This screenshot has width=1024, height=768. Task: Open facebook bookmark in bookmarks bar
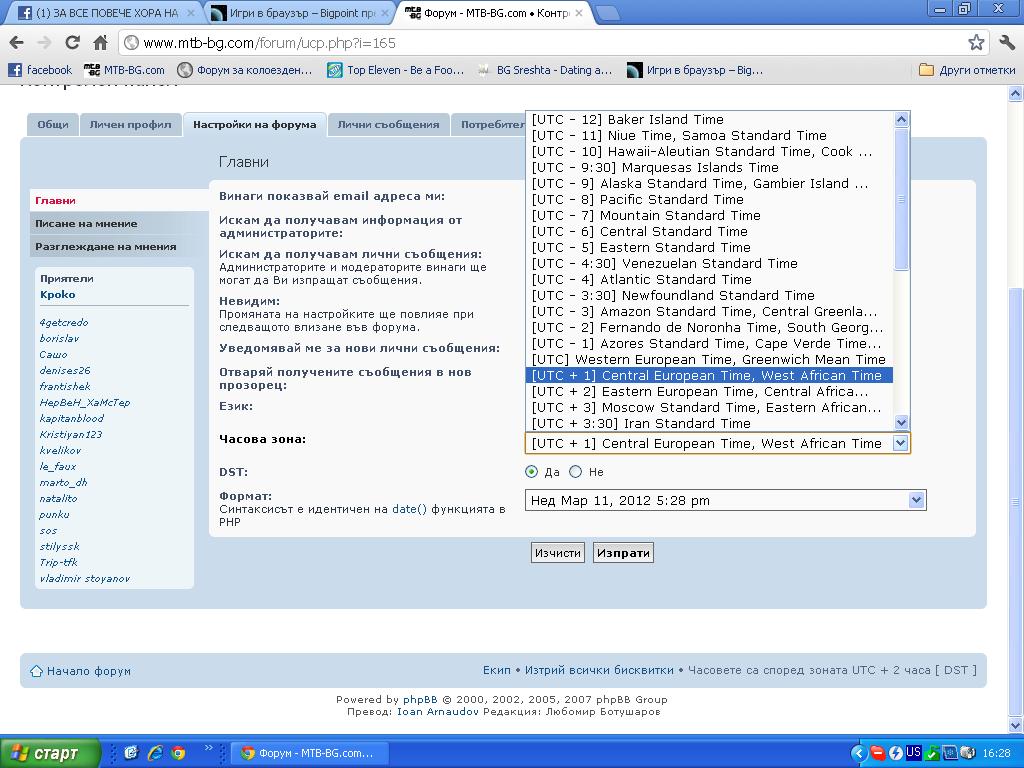point(40,70)
